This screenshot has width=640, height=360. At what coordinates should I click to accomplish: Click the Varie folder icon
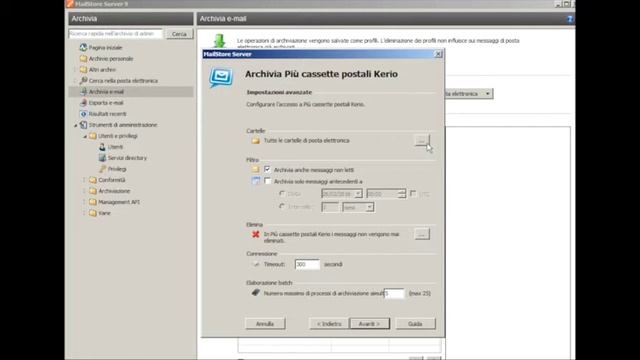pos(93,213)
